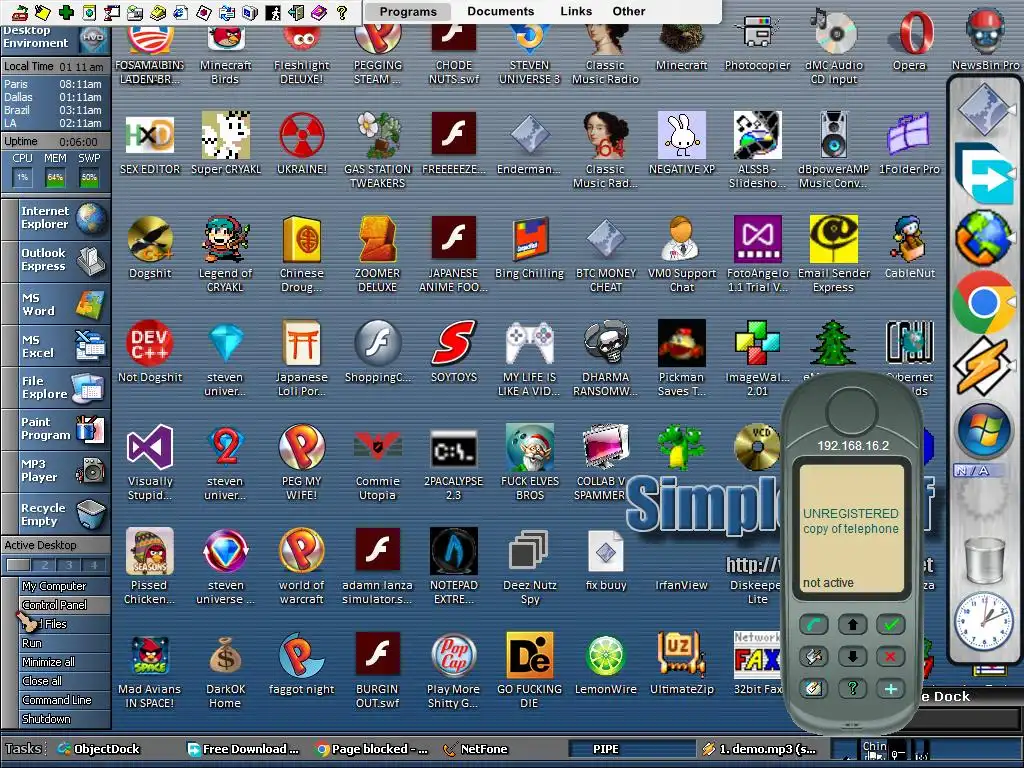This screenshot has height=768, width=1024.
Task: Click the purple book icon in top toolbar
Action: pyautogui.click(x=318, y=12)
